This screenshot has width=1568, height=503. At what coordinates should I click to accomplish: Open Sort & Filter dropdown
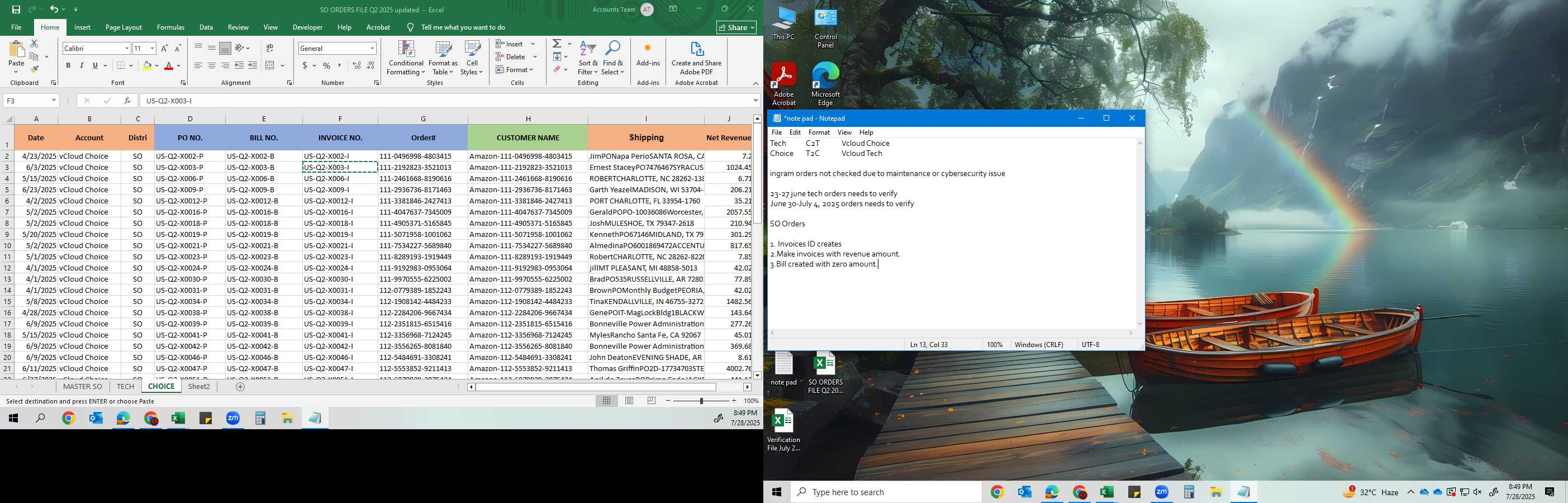(588, 59)
